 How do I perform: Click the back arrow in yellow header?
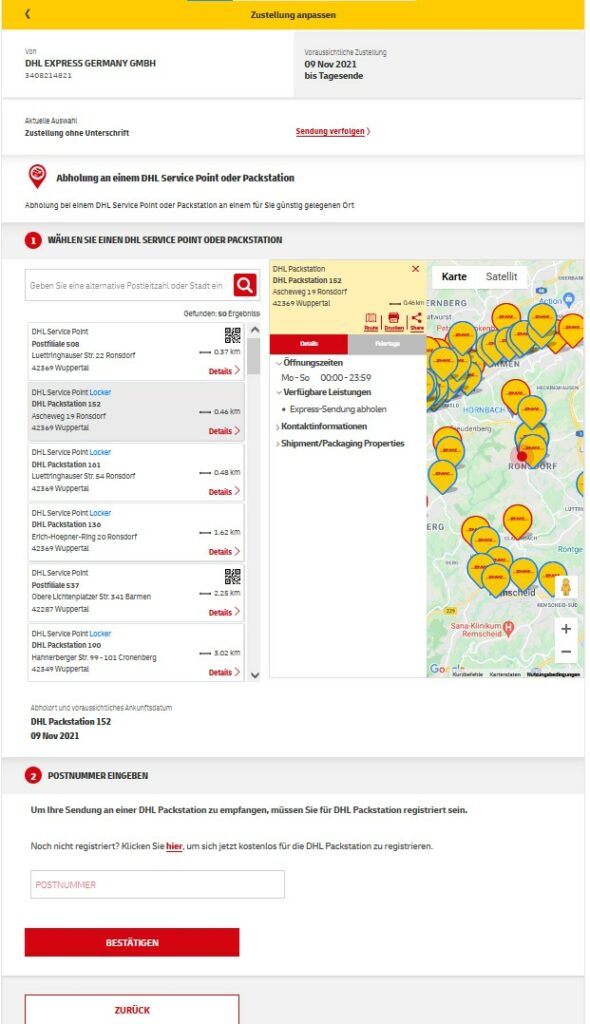click(27, 14)
